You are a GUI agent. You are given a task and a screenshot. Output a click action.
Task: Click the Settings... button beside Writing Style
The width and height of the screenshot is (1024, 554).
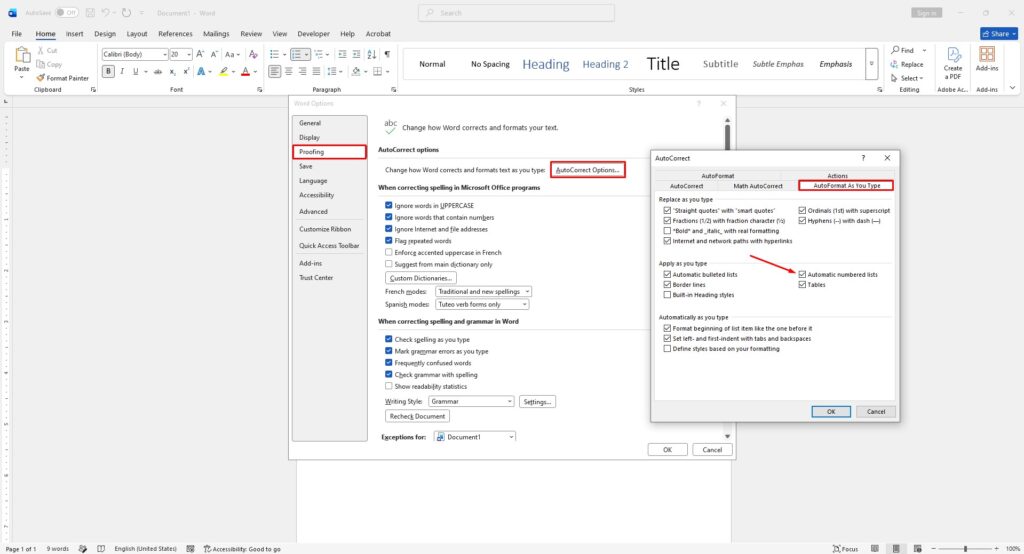tap(537, 401)
